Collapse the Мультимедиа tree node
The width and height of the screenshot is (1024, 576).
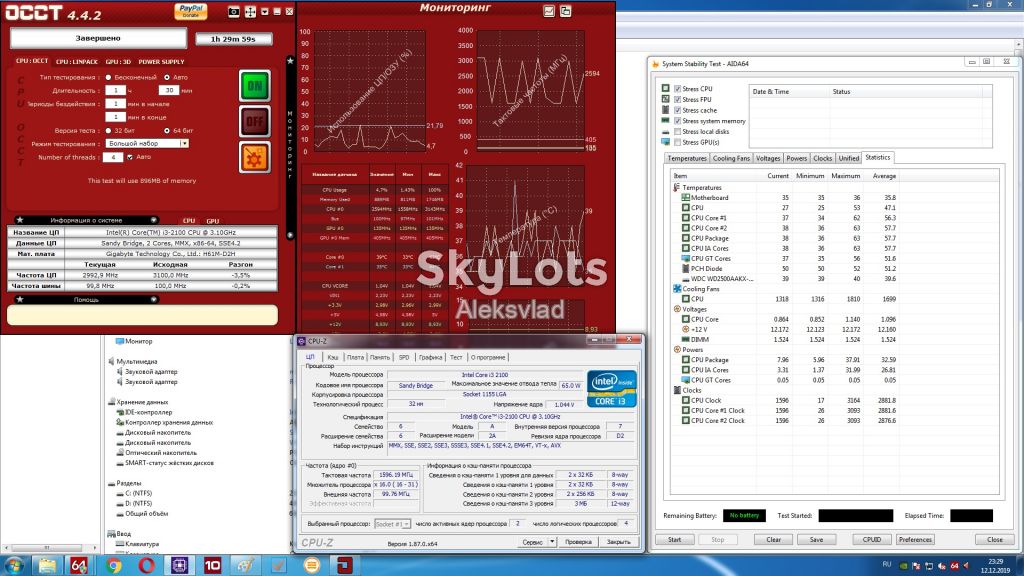(x=111, y=361)
